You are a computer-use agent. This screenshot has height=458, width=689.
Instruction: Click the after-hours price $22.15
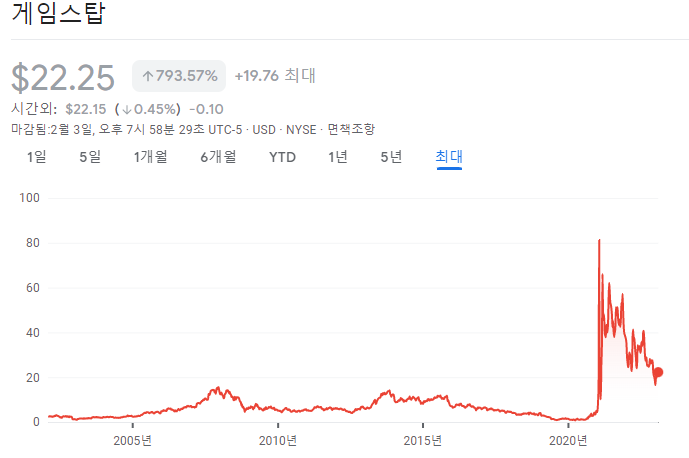coord(86,109)
